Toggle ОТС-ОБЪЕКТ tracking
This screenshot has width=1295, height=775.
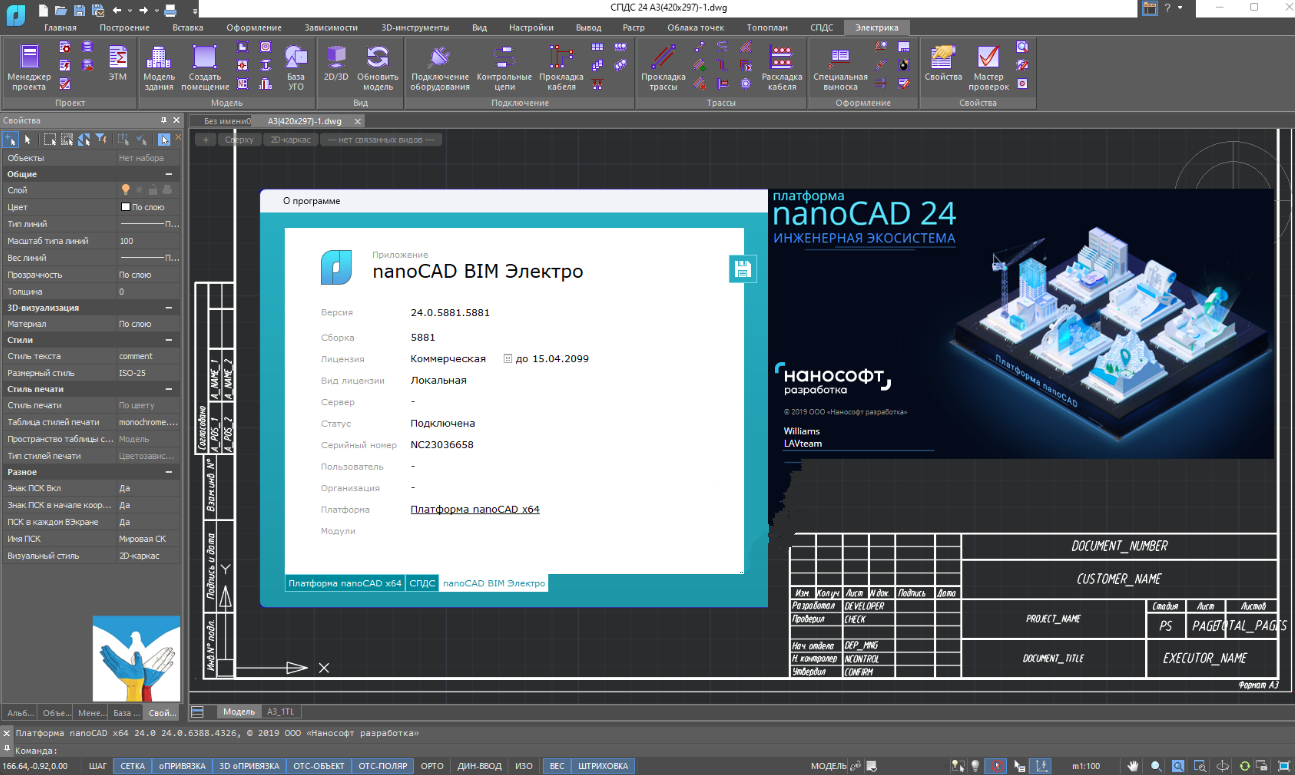[319, 766]
